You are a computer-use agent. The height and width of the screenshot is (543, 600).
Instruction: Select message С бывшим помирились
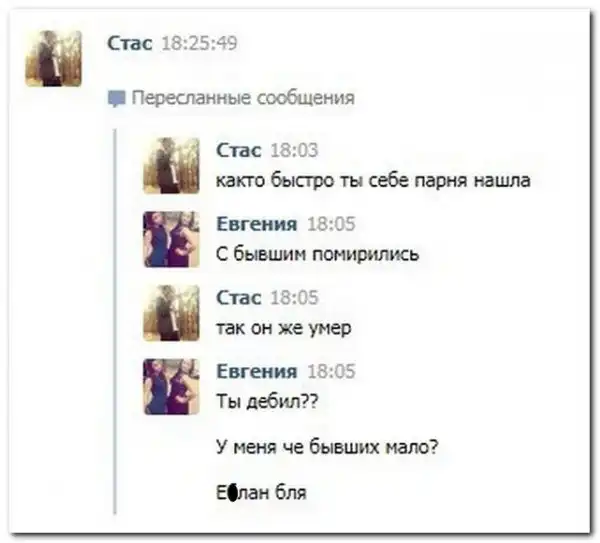pyautogui.click(x=318, y=254)
